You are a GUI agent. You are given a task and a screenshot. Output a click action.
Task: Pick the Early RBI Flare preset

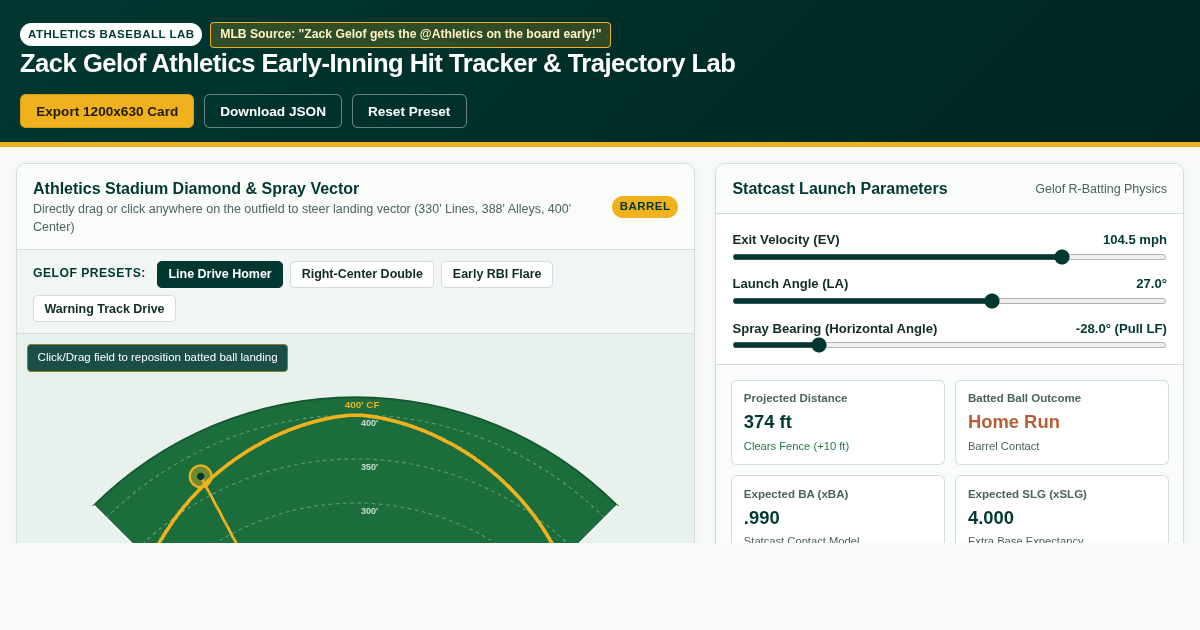(x=497, y=274)
